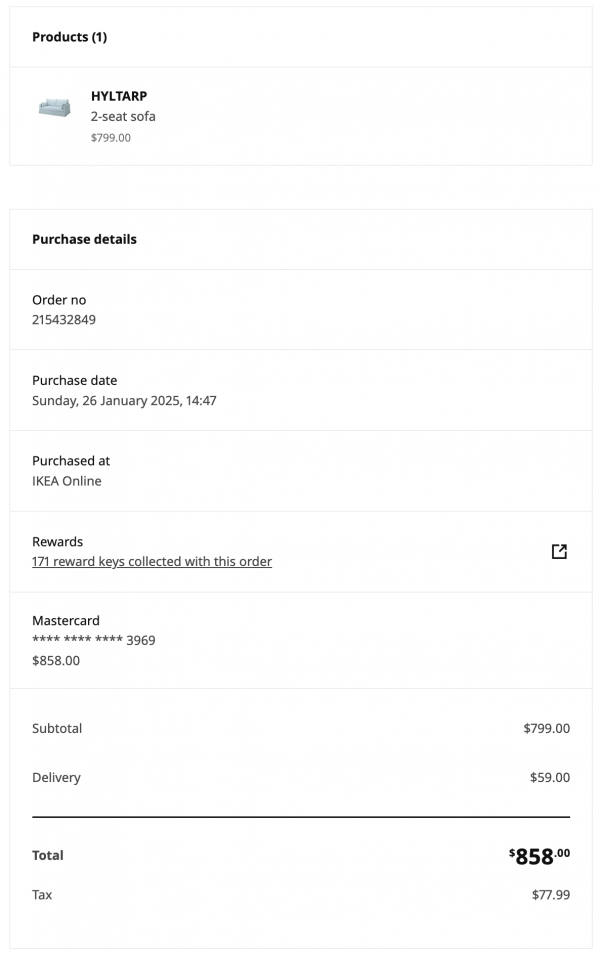This screenshot has height=955, width=600.
Task: Click the Mastercard payment label
Action: pyautogui.click(x=66, y=620)
